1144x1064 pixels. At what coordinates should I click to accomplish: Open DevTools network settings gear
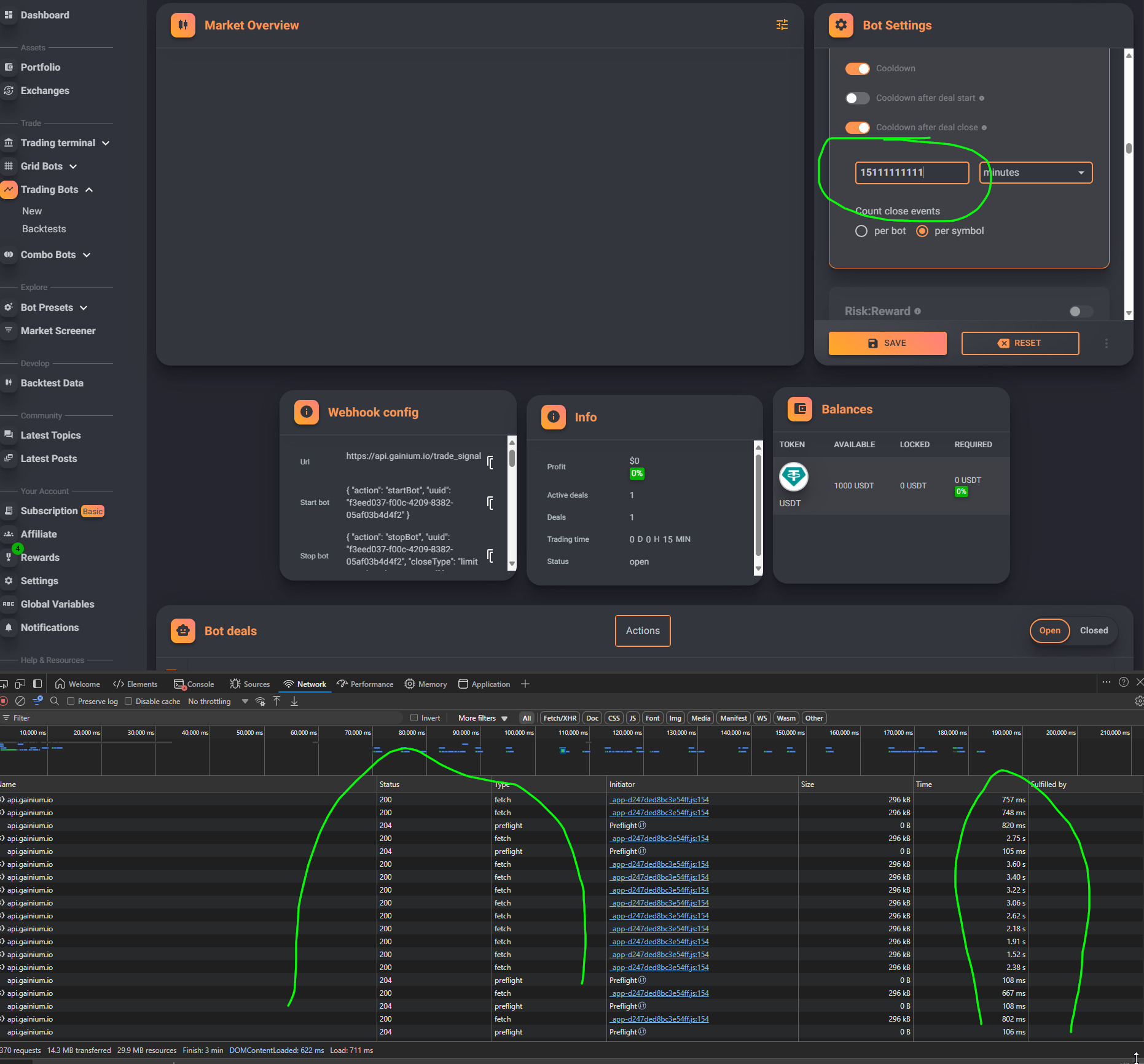point(1139,701)
